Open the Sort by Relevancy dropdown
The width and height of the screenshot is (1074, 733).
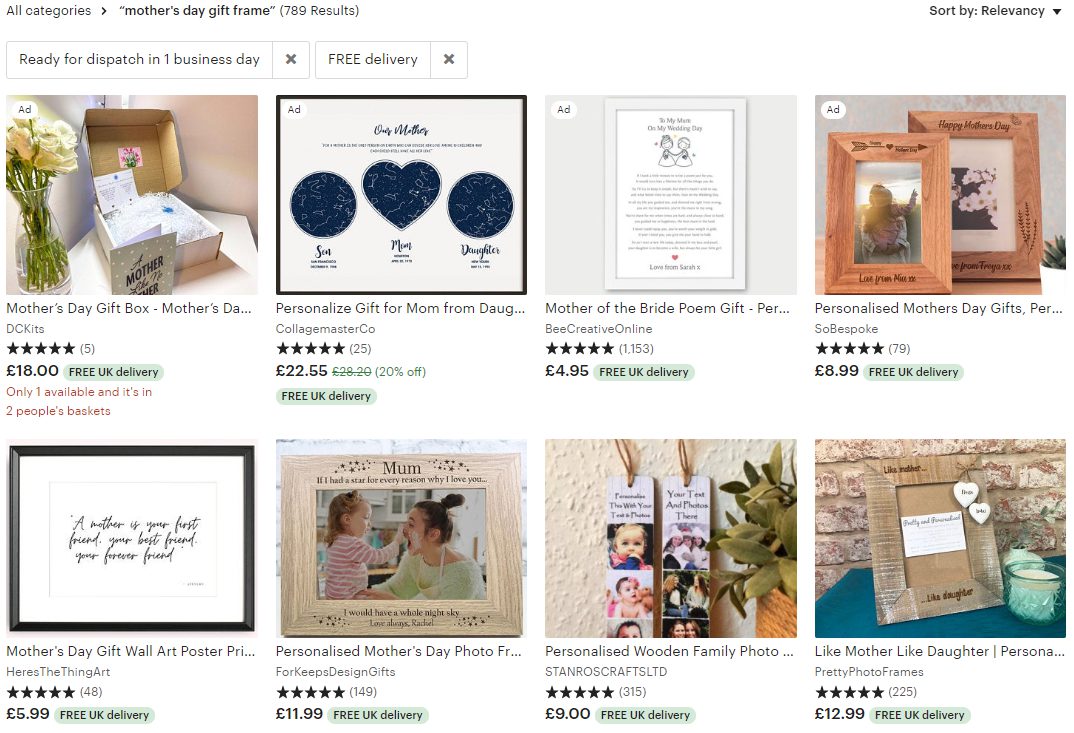(995, 11)
